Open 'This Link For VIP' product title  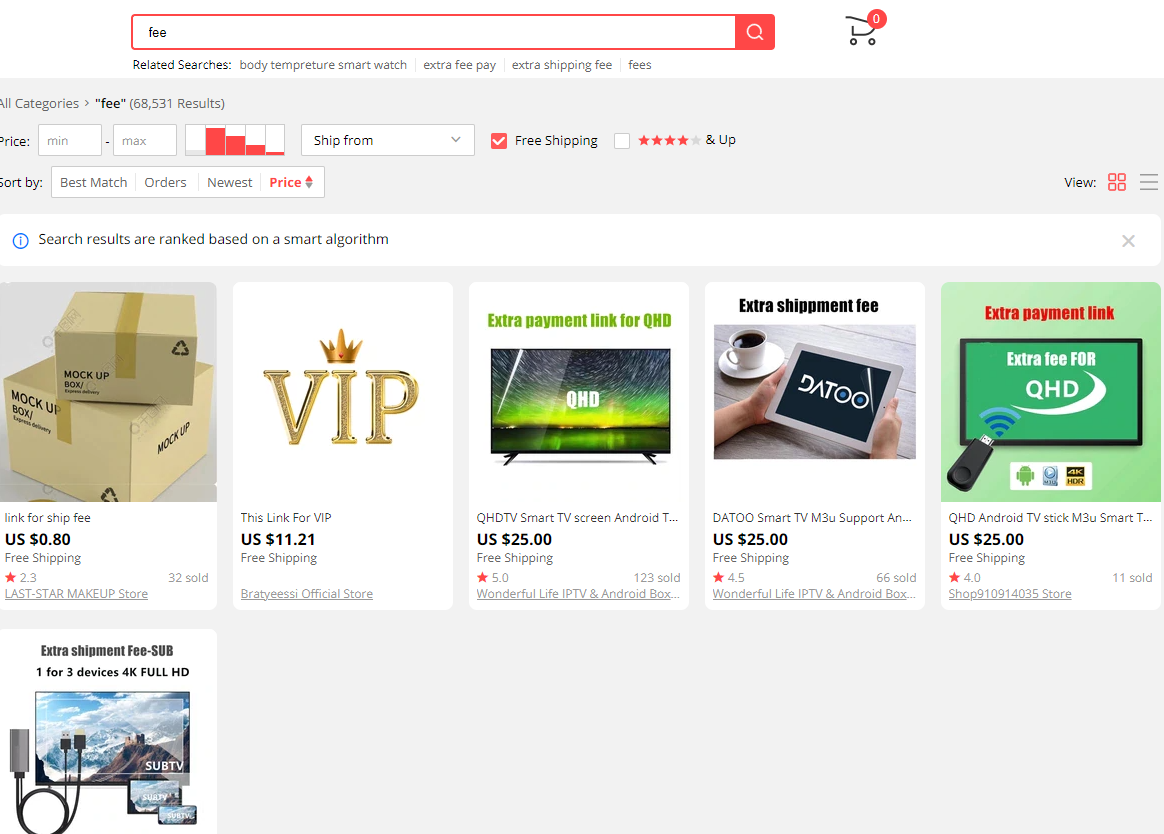(x=286, y=518)
